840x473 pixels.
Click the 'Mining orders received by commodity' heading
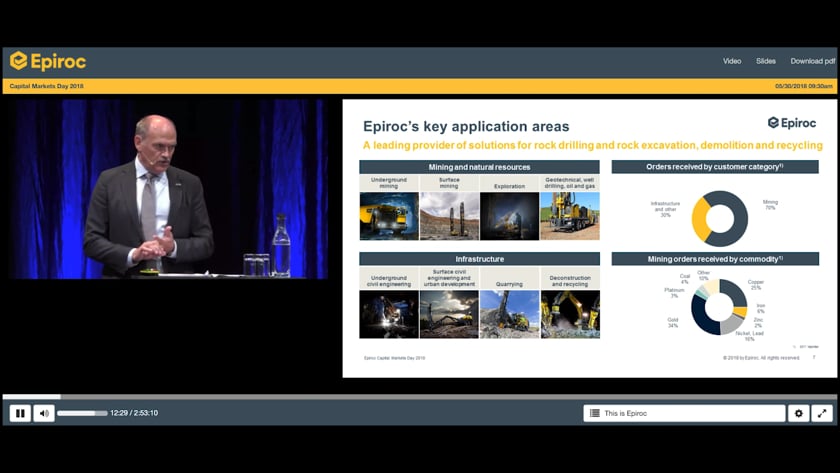(x=715, y=259)
